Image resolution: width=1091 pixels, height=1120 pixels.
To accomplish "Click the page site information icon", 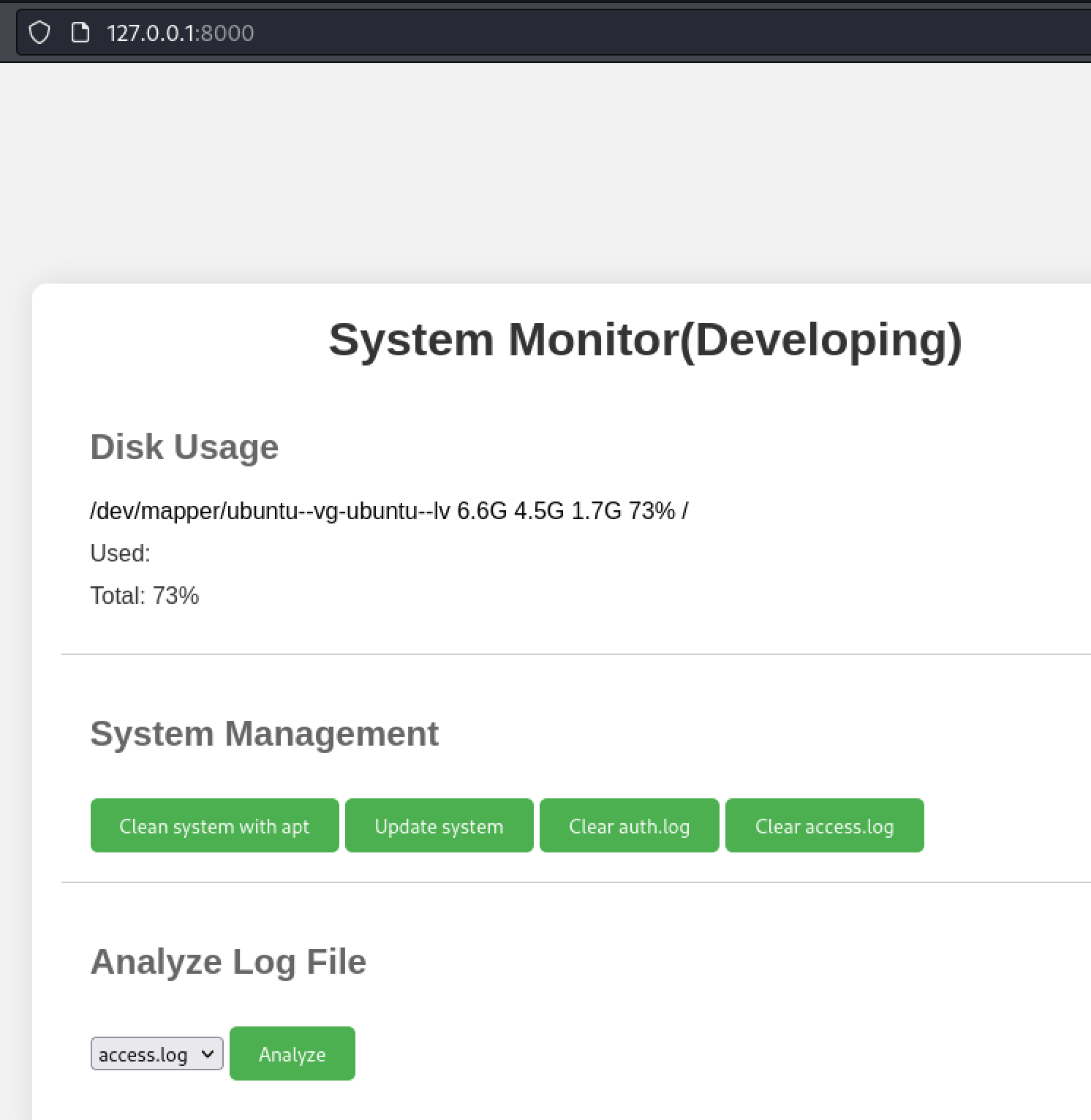I will 80,33.
